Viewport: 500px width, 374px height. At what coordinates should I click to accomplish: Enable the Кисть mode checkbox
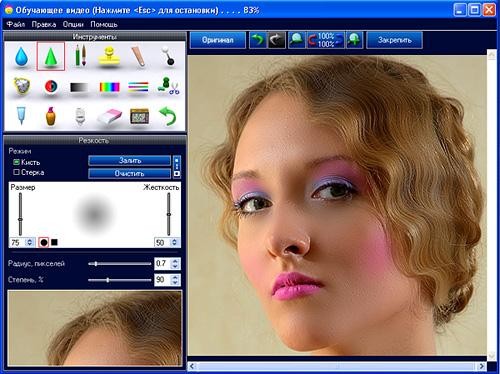coord(16,162)
